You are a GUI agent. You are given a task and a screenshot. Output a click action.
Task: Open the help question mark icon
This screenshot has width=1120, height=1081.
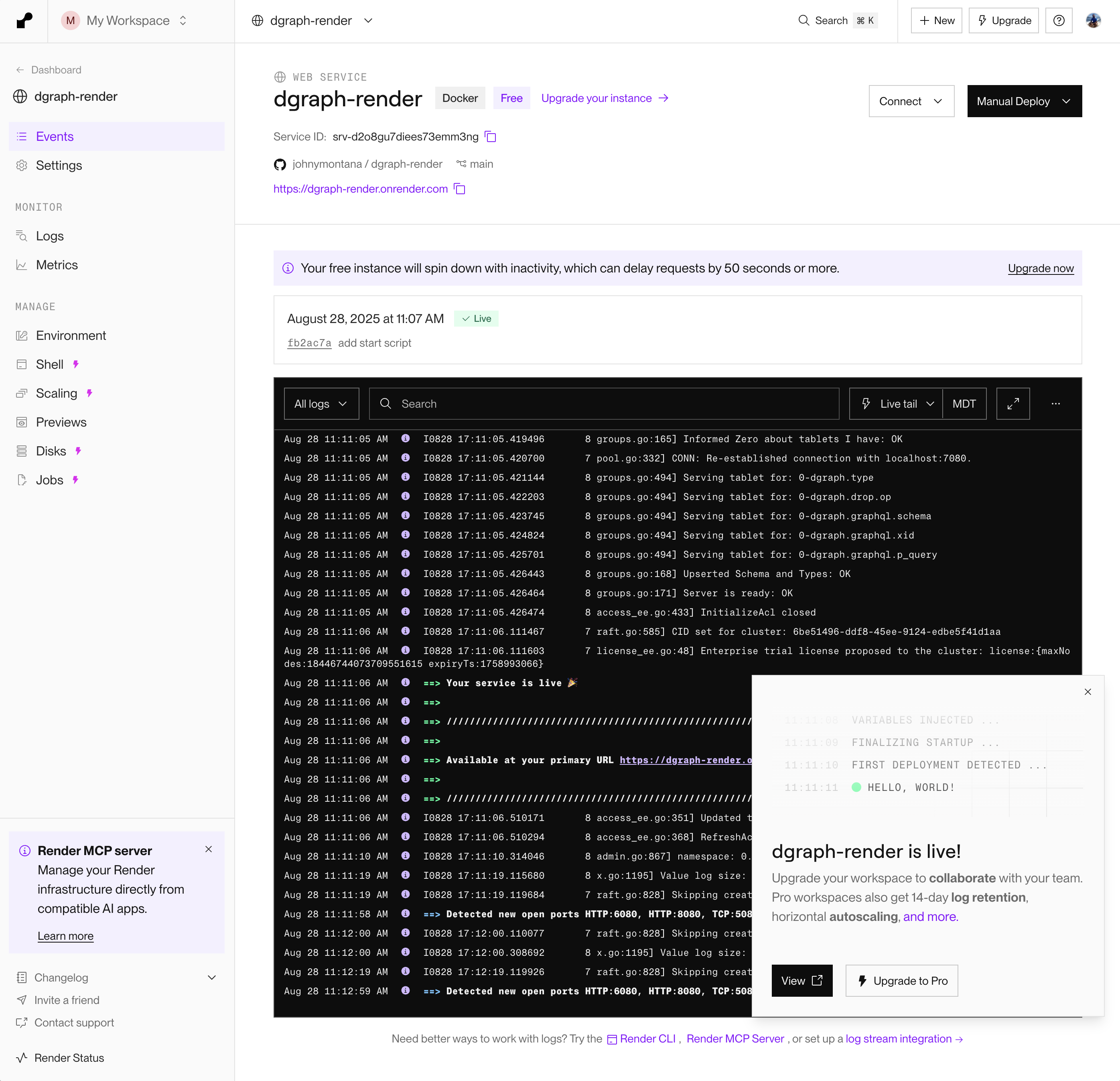(x=1059, y=20)
